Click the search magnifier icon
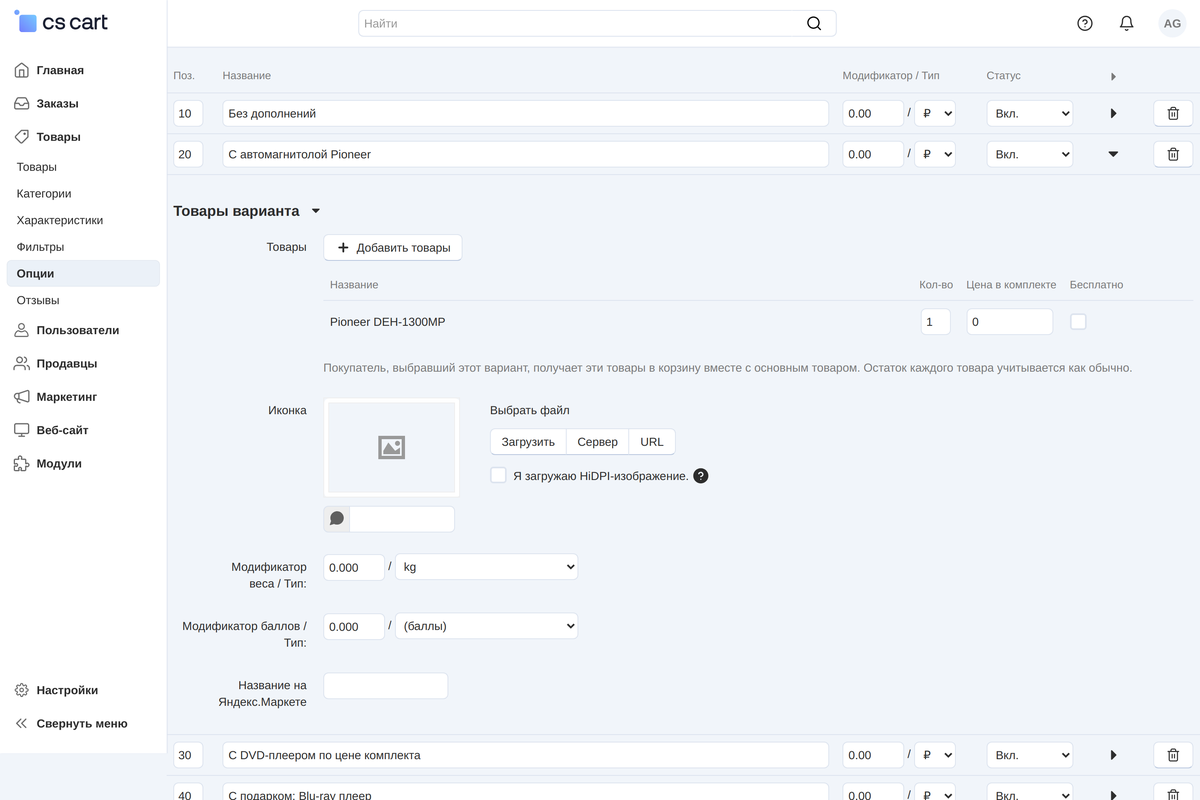 click(x=814, y=23)
